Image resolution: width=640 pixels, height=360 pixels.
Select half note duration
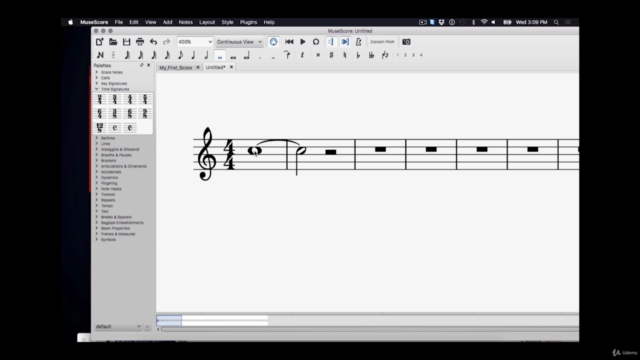[x=207, y=55]
